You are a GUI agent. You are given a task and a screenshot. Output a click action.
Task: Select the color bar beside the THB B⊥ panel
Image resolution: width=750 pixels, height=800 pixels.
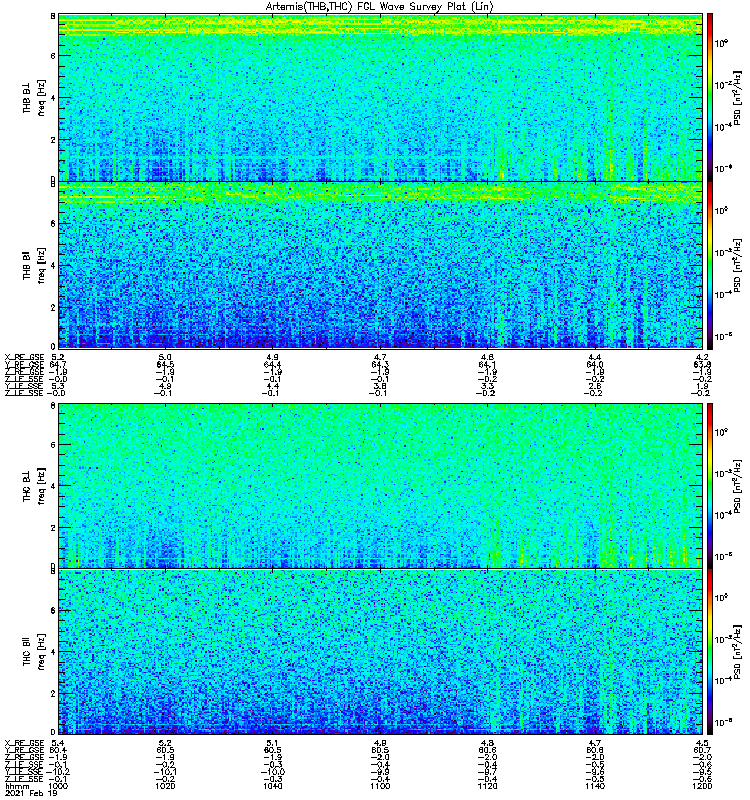(709, 97)
